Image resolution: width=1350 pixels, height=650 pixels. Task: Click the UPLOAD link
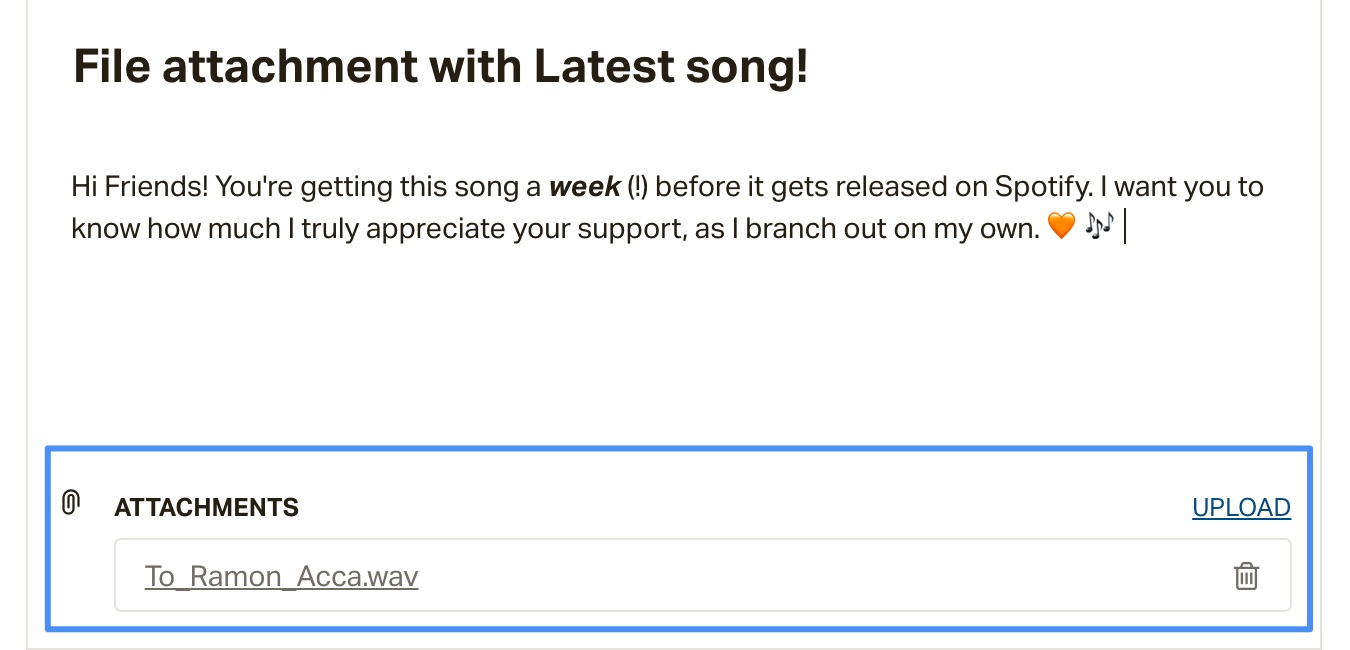[x=1241, y=507]
